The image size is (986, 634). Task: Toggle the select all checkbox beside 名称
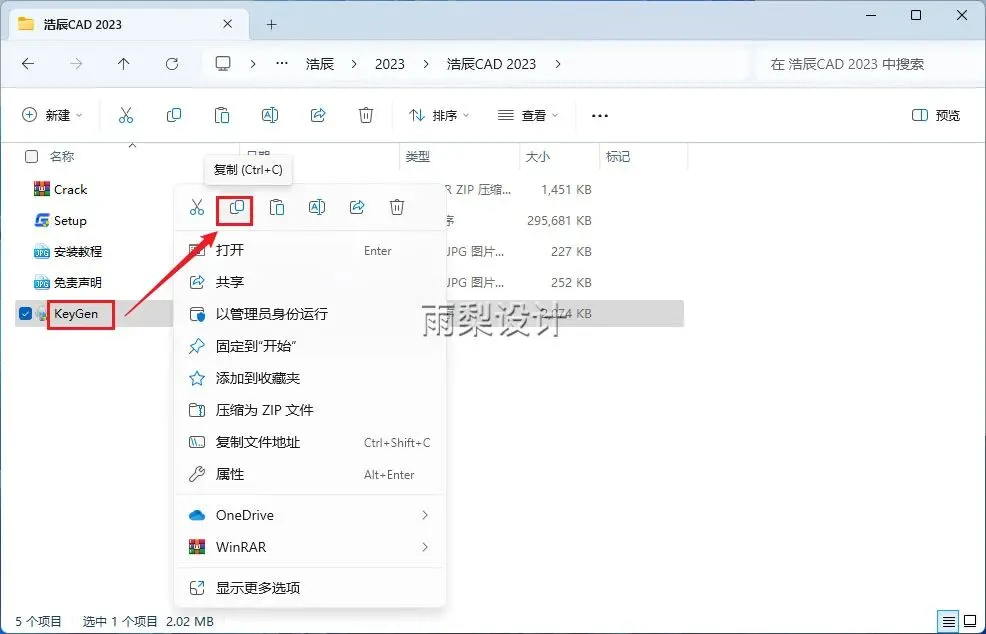pyautogui.click(x=31, y=157)
